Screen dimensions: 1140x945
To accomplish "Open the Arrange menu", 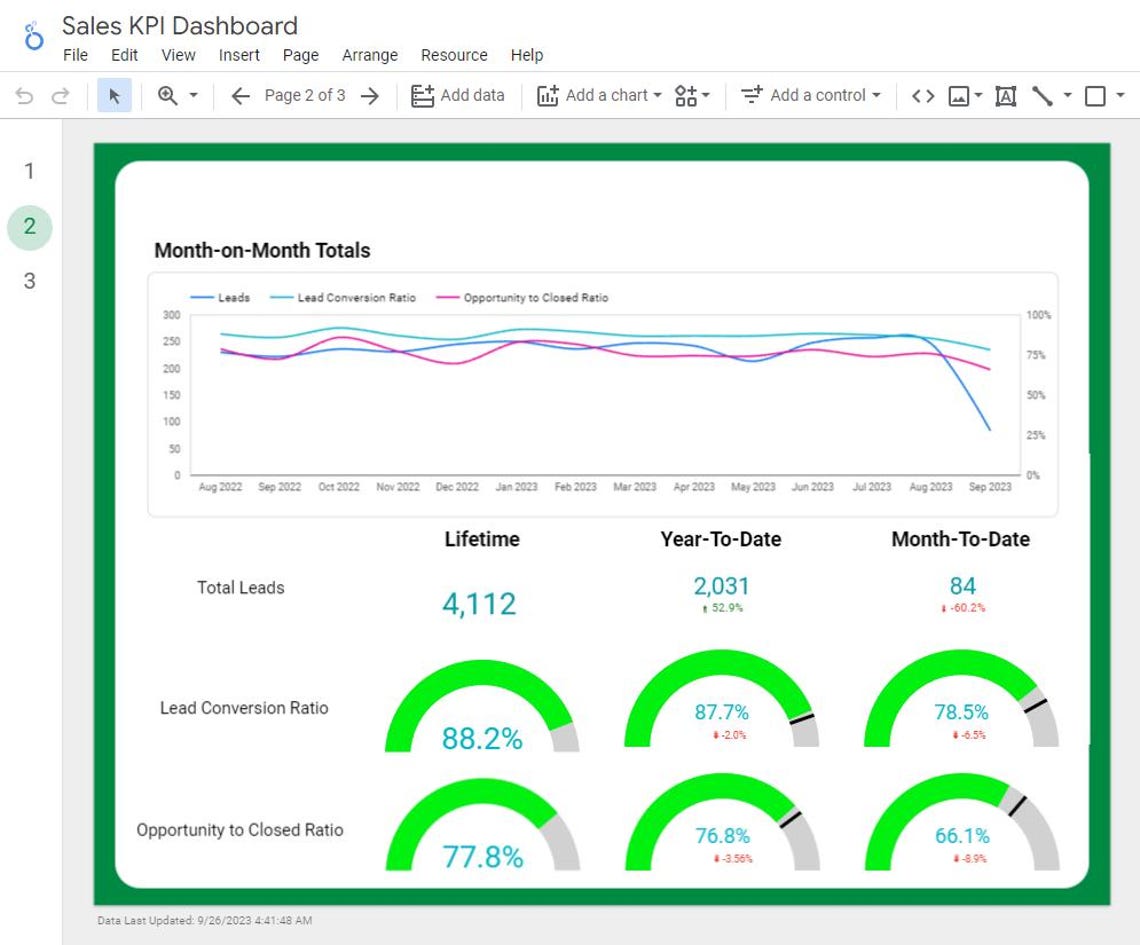I will click(369, 55).
